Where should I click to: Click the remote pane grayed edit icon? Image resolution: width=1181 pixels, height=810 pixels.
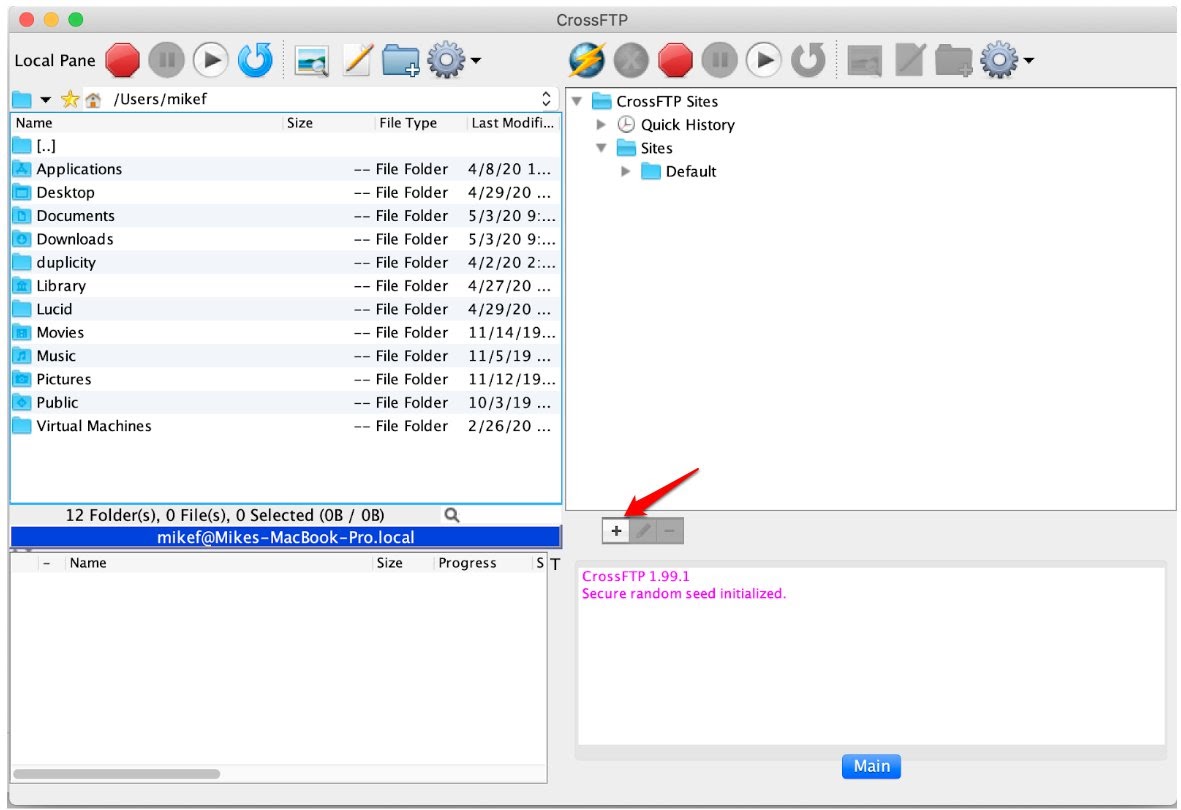coord(910,60)
